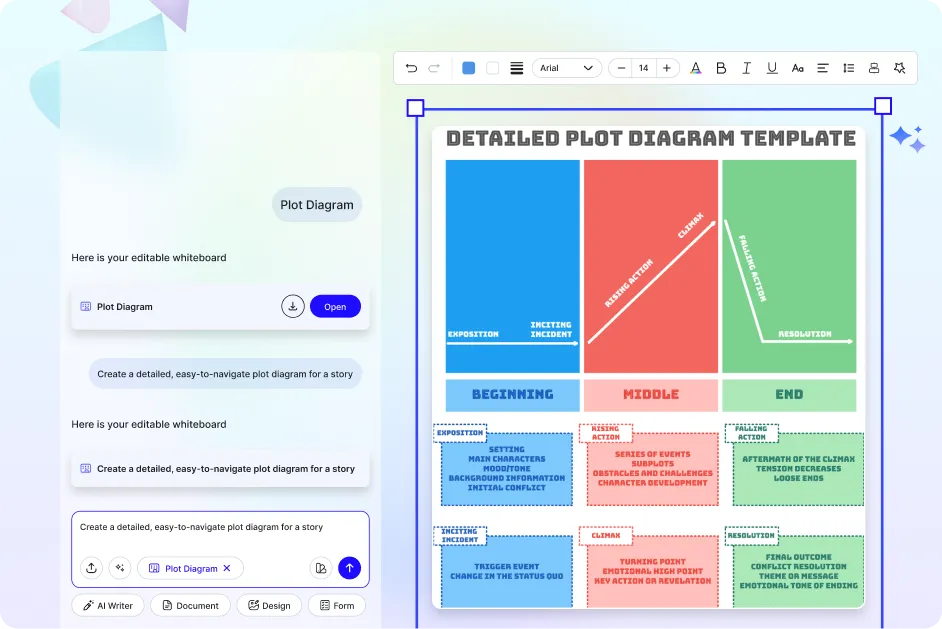Open the text color rainbow icon

coord(696,68)
